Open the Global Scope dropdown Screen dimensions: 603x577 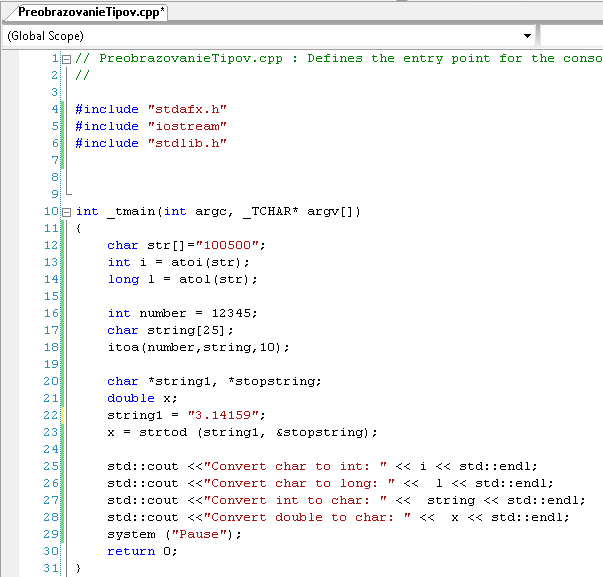click(269, 36)
